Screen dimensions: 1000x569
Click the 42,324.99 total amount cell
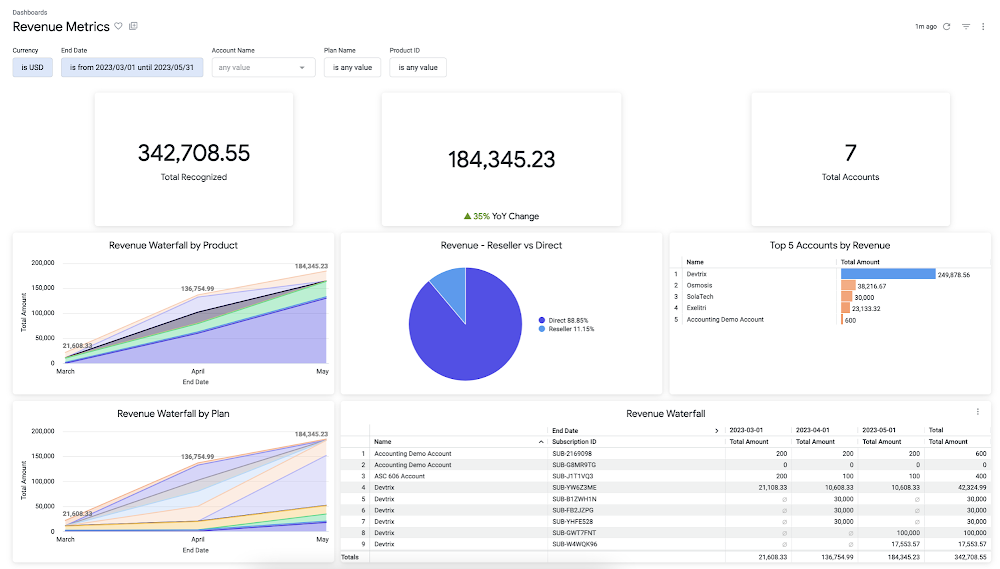tap(973, 487)
